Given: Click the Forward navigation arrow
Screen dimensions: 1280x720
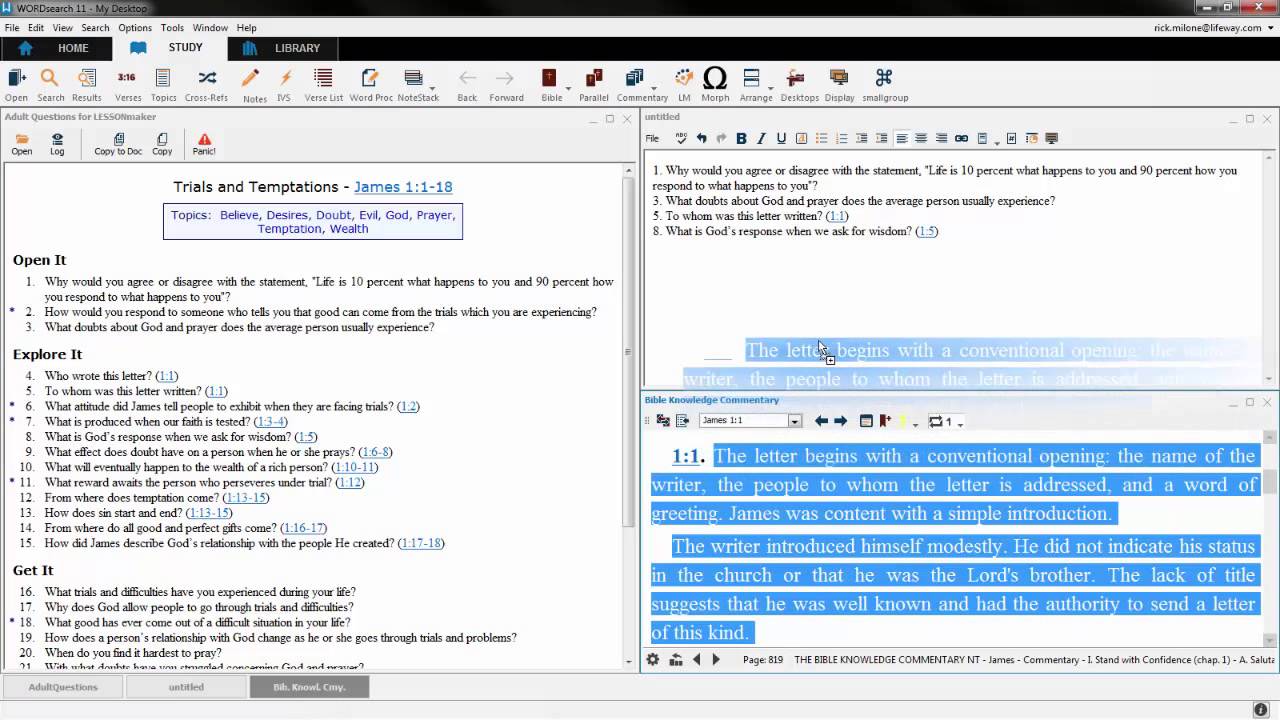Looking at the screenshot, I should pos(506,85).
